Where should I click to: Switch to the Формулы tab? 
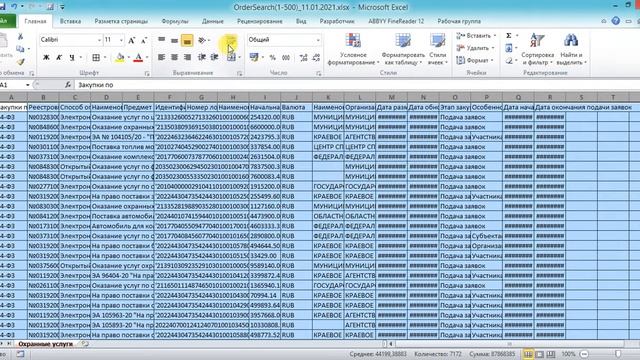pyautogui.click(x=175, y=21)
